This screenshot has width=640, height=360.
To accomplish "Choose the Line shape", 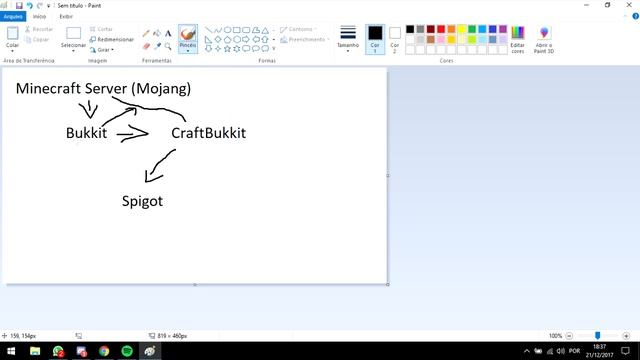I will (x=209, y=30).
